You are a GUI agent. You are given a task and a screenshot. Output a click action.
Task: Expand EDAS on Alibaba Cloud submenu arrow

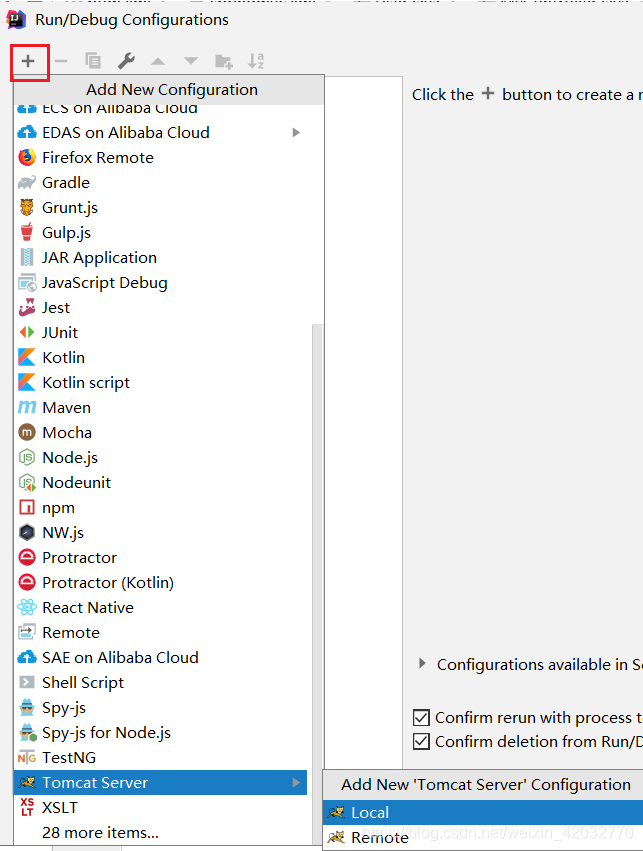click(296, 132)
